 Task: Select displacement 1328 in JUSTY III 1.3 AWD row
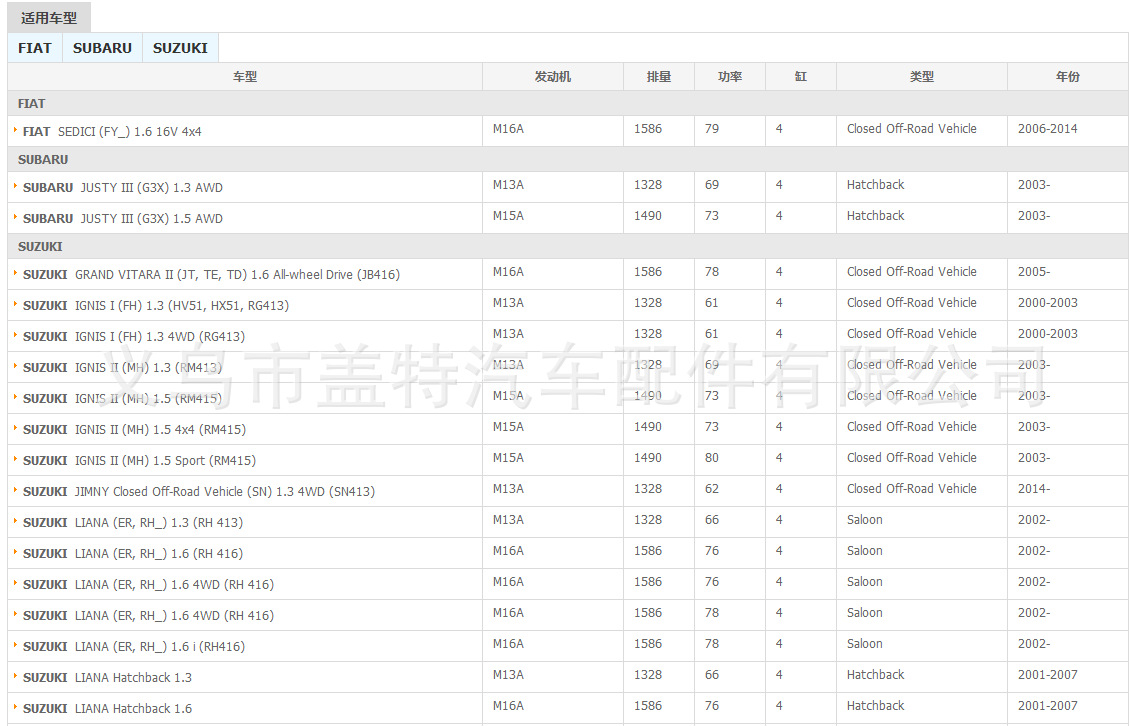[x=647, y=185]
